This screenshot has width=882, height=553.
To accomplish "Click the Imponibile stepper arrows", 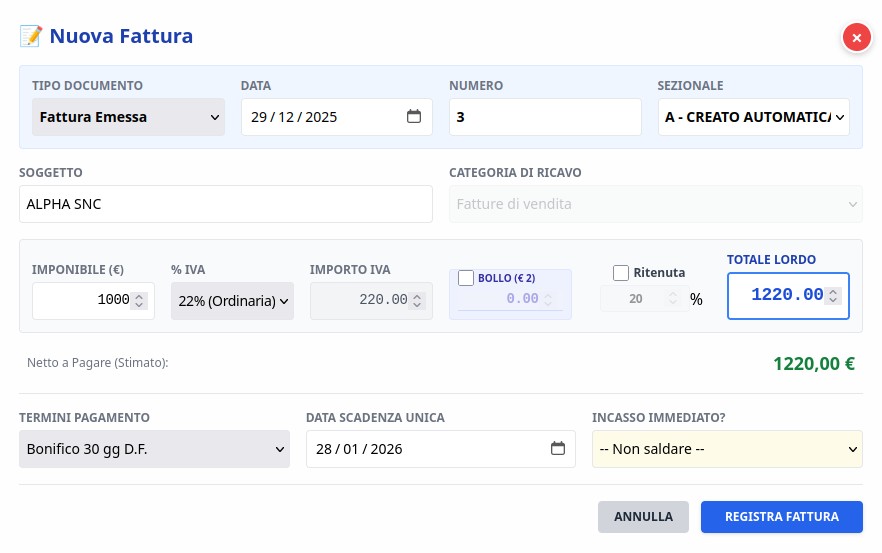I will 139,300.
